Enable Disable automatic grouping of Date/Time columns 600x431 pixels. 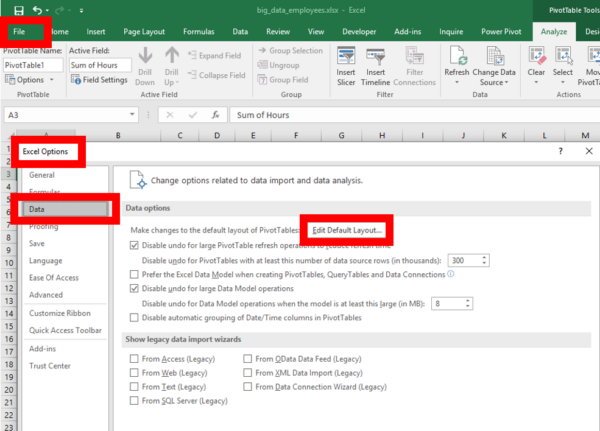[134, 318]
